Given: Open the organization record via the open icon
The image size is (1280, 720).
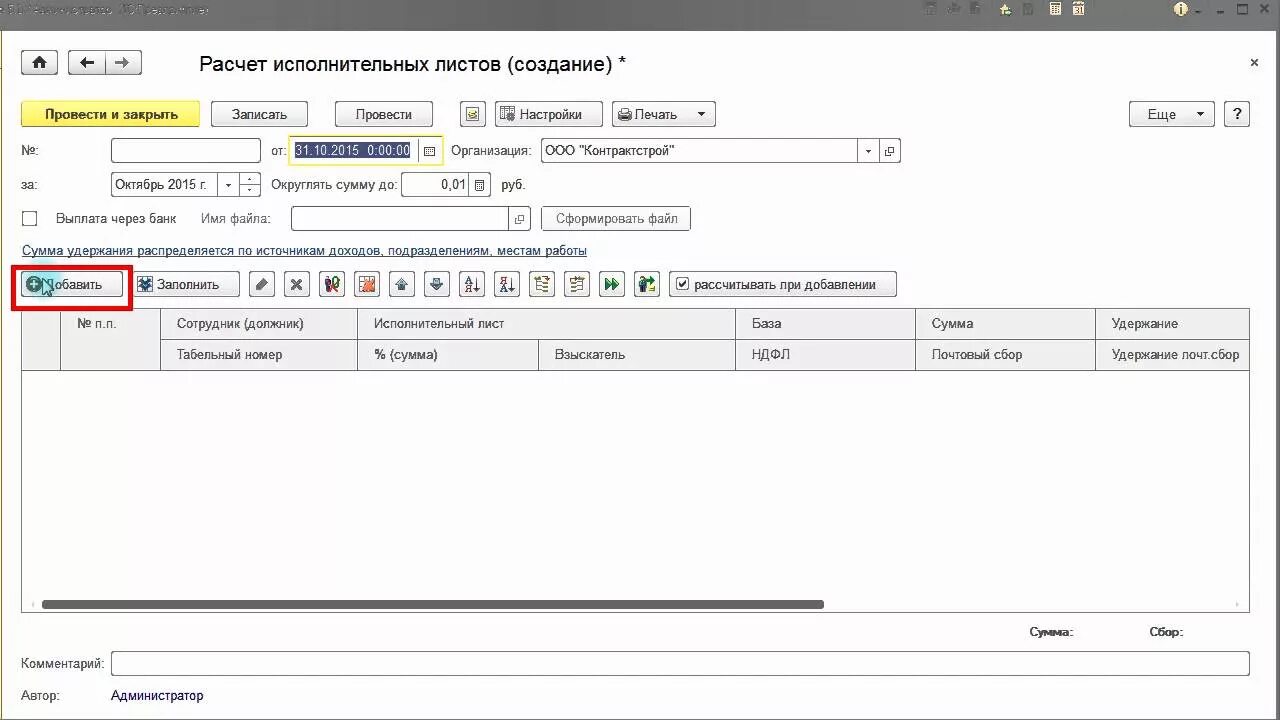Looking at the screenshot, I should coord(889,151).
